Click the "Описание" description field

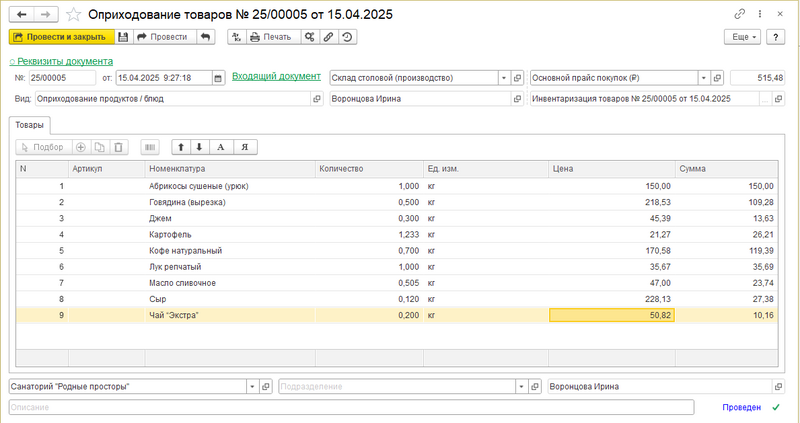tap(350, 407)
